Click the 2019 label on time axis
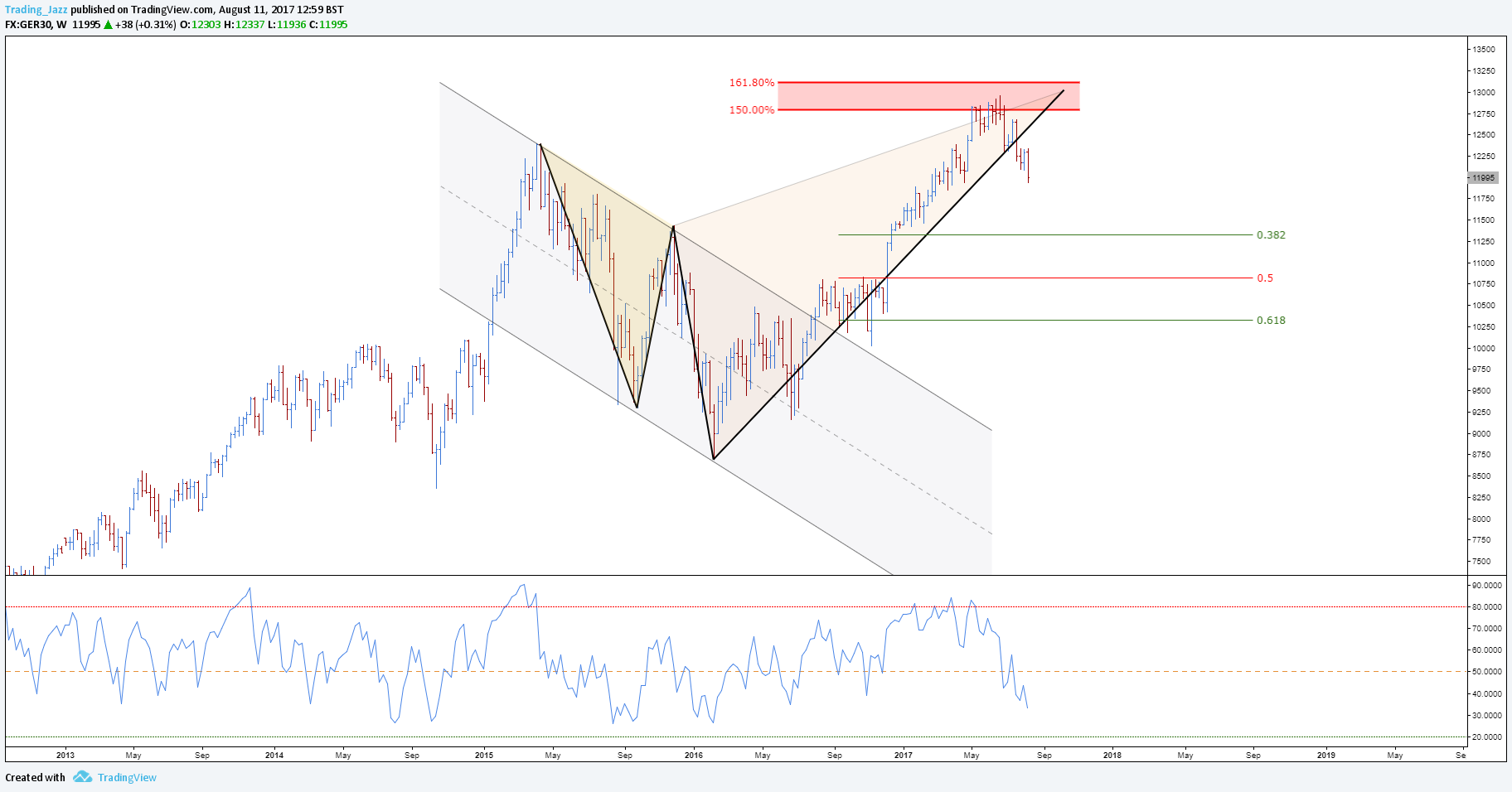 (1326, 755)
